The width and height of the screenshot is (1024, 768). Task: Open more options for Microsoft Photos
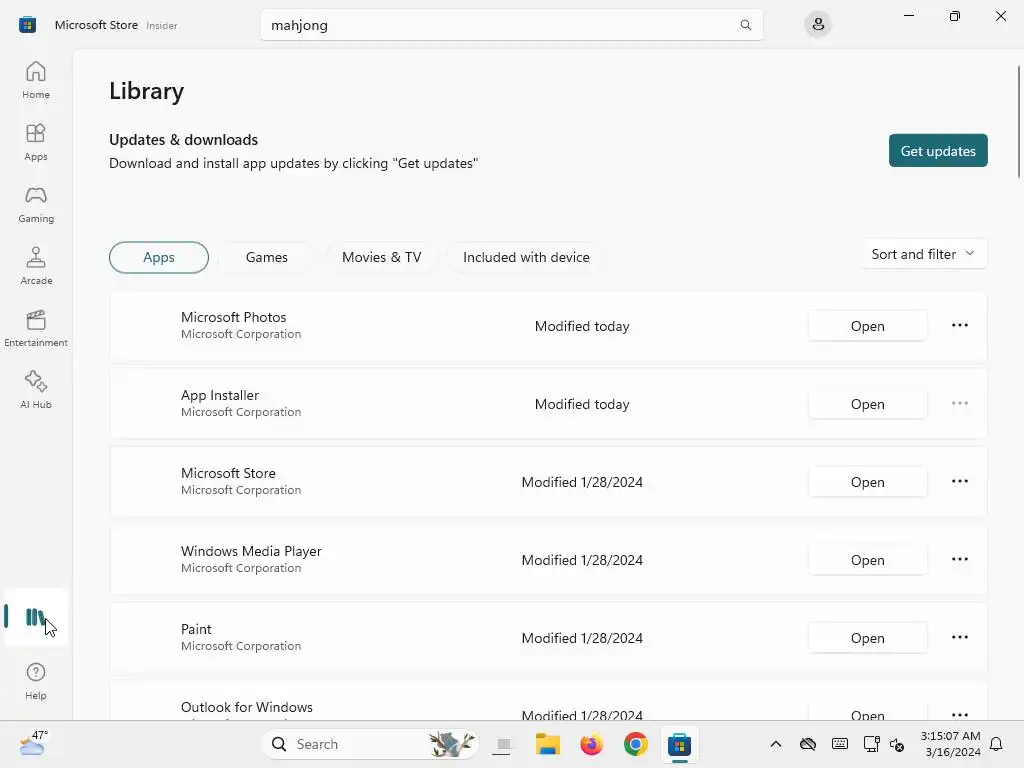(959, 325)
